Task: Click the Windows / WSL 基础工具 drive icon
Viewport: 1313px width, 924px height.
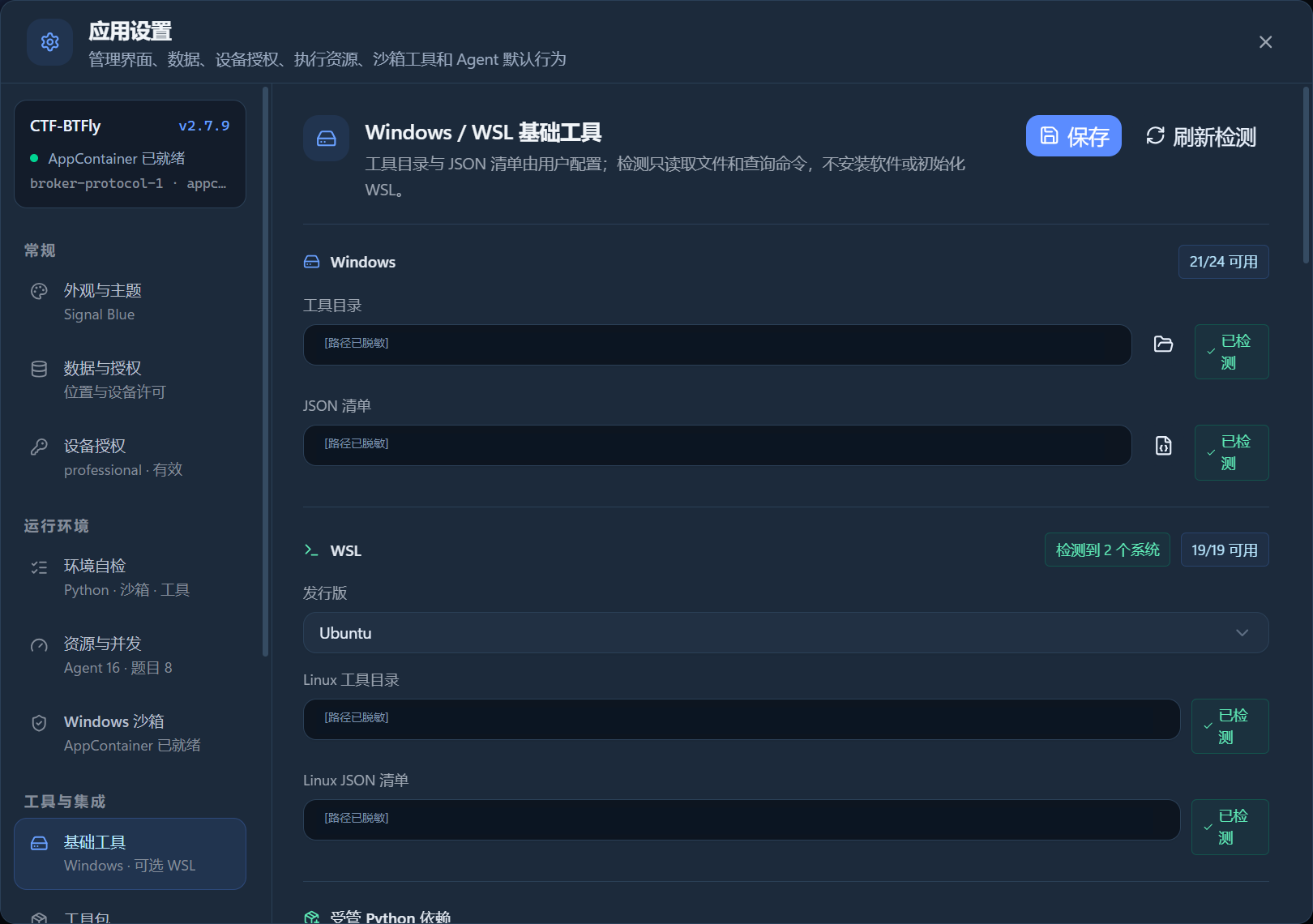Action: pyautogui.click(x=327, y=139)
